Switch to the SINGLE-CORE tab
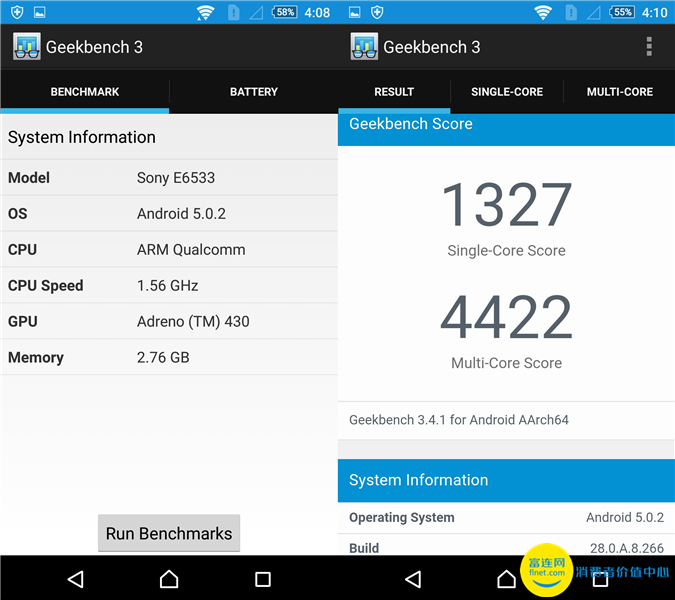Screen dimensions: 675x600 click(x=507, y=92)
